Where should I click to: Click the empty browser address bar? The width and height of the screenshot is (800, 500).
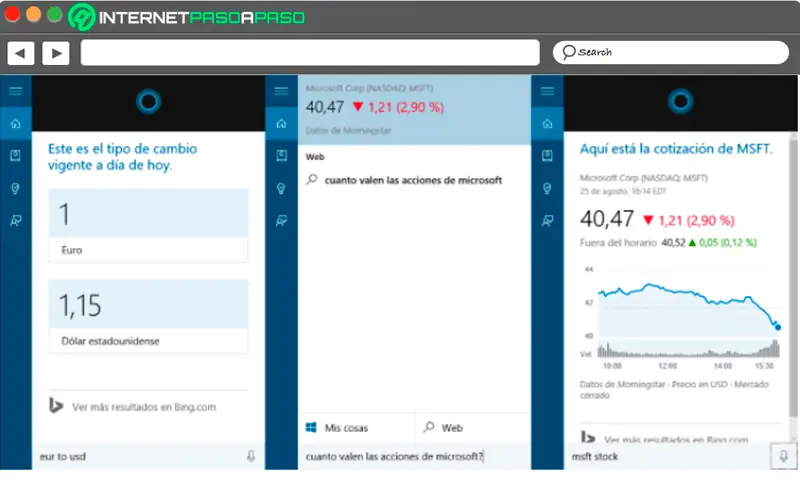(x=310, y=53)
